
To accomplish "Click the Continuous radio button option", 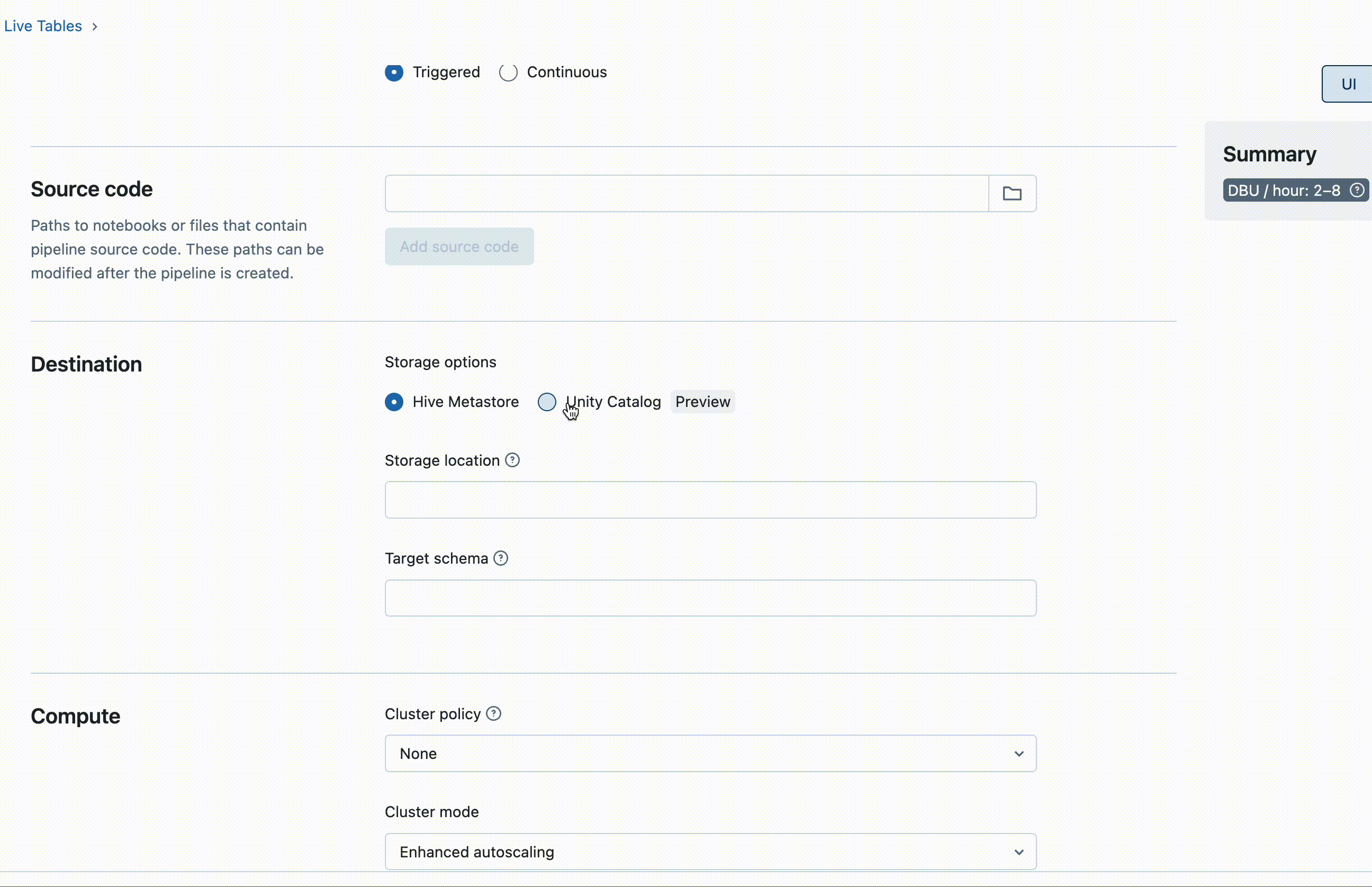I will tap(508, 71).
